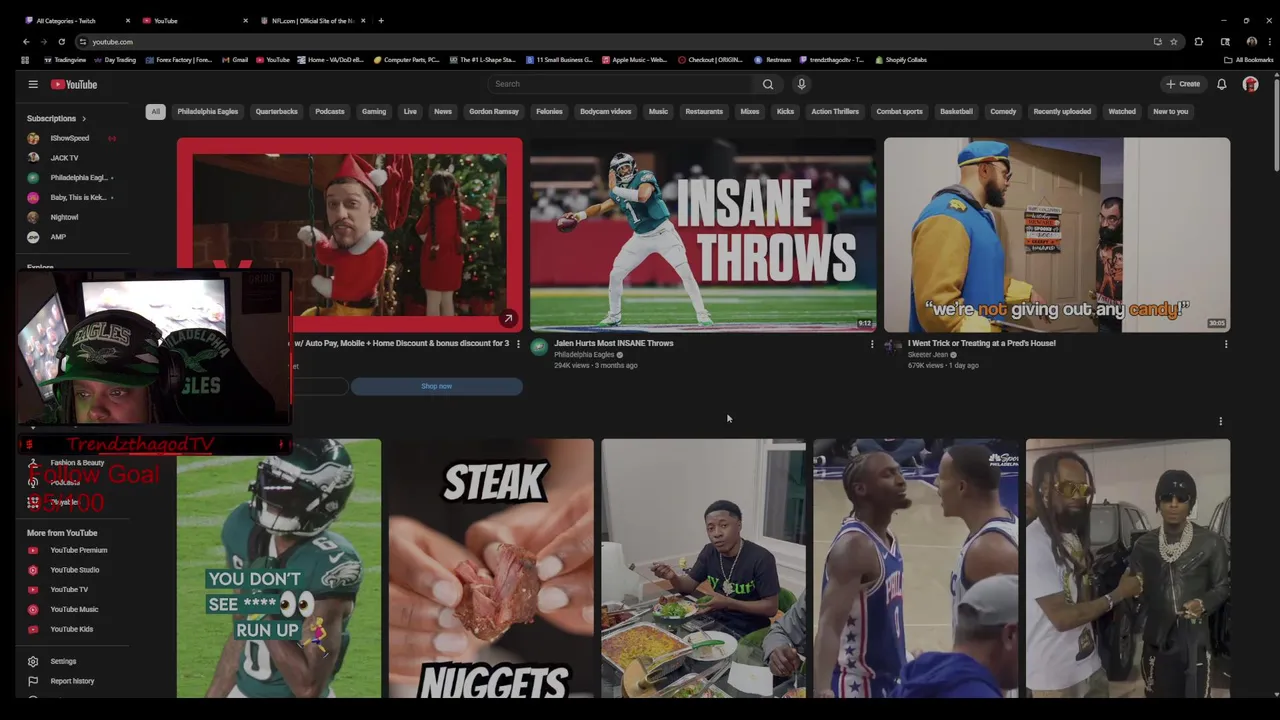Select the Philadelphia Eagles filter chip

[x=208, y=112]
